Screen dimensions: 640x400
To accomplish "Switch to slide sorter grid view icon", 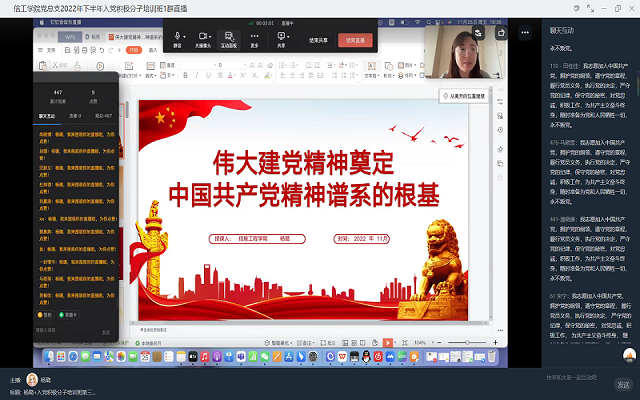I will pyautogui.click(x=354, y=343).
